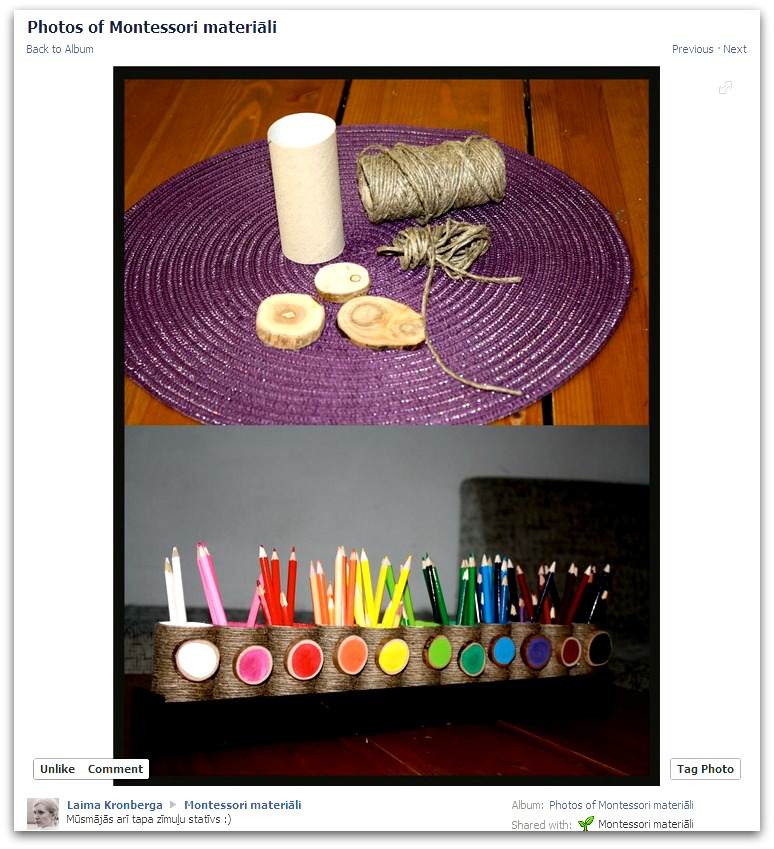Screen dimensions: 774x849
Task: Open album link Photos of Montessori materiāli
Action: point(621,805)
